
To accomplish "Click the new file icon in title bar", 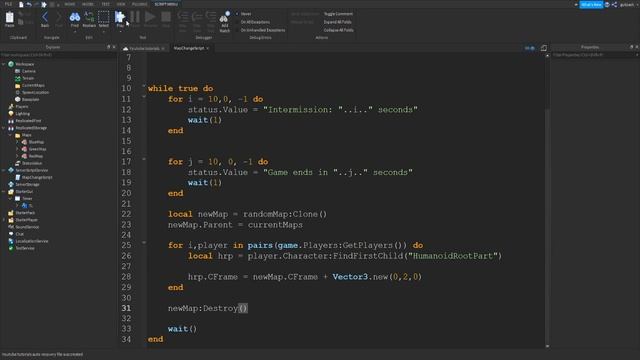I will coord(21,4).
